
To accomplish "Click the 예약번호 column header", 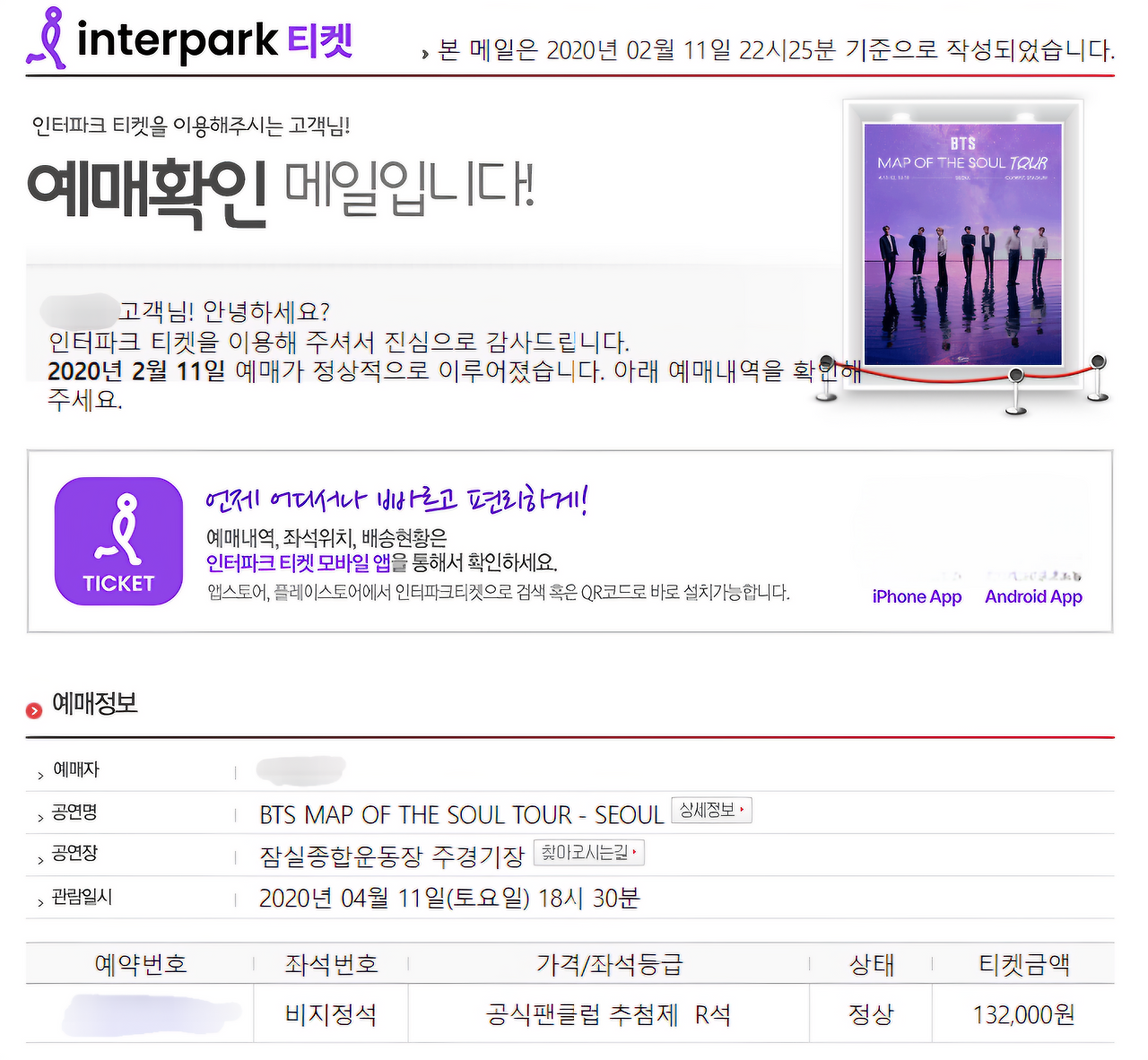I will point(141,965).
